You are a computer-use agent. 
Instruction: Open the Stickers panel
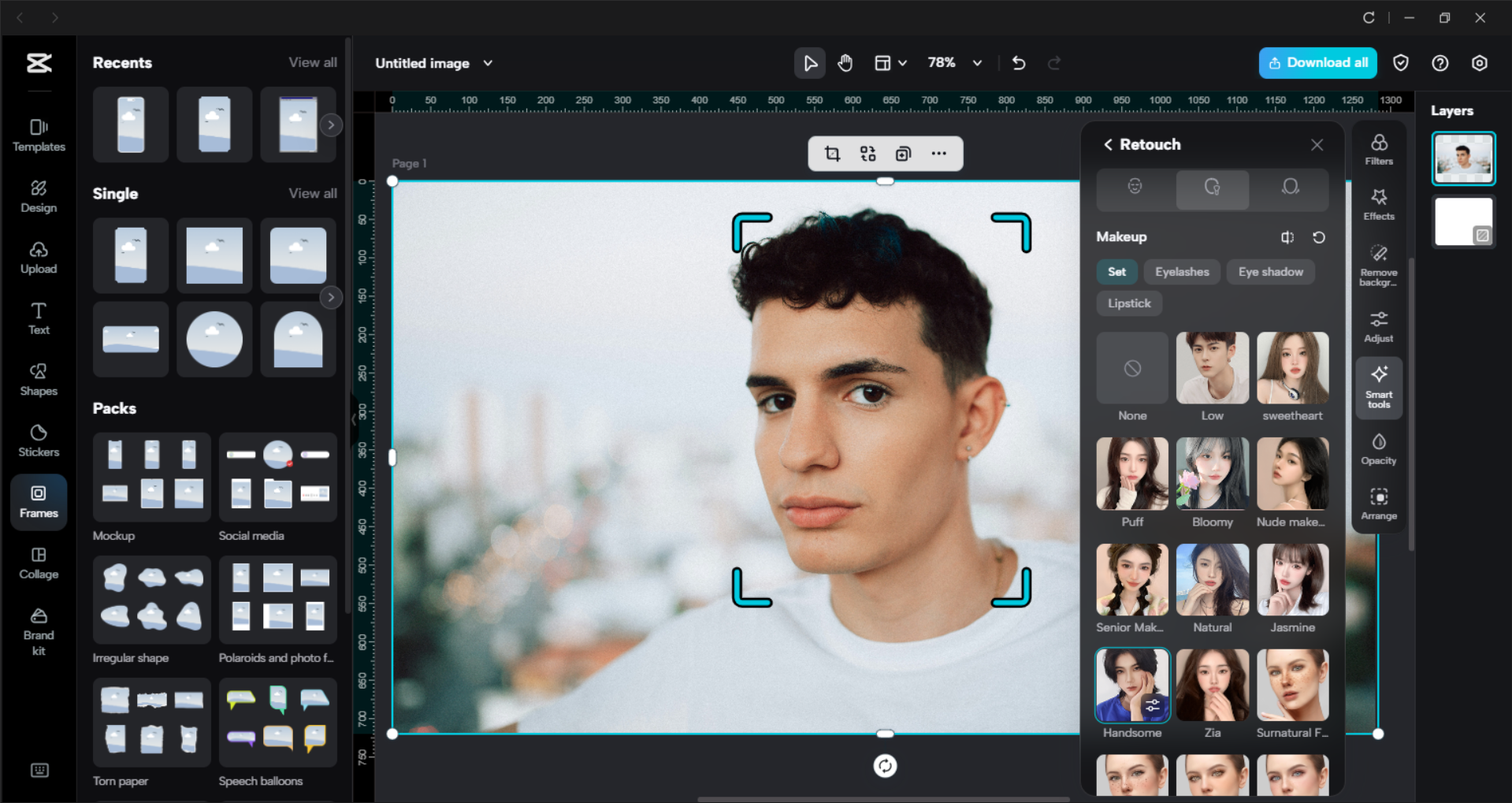tap(38, 440)
